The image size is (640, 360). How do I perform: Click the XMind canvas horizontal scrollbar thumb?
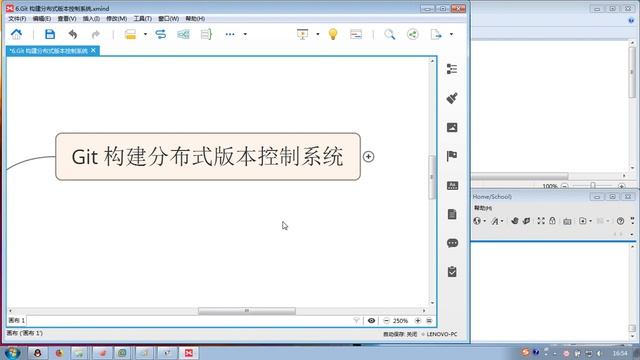(247, 311)
